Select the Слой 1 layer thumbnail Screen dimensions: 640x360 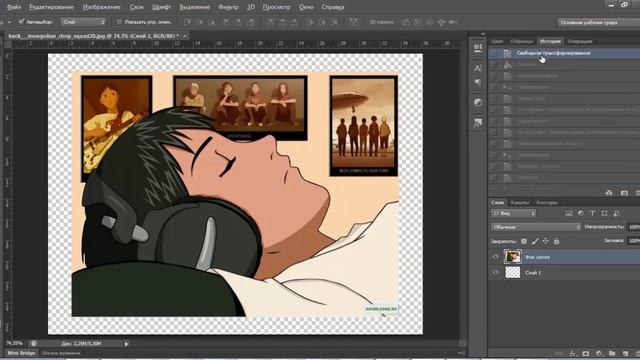[x=513, y=272]
